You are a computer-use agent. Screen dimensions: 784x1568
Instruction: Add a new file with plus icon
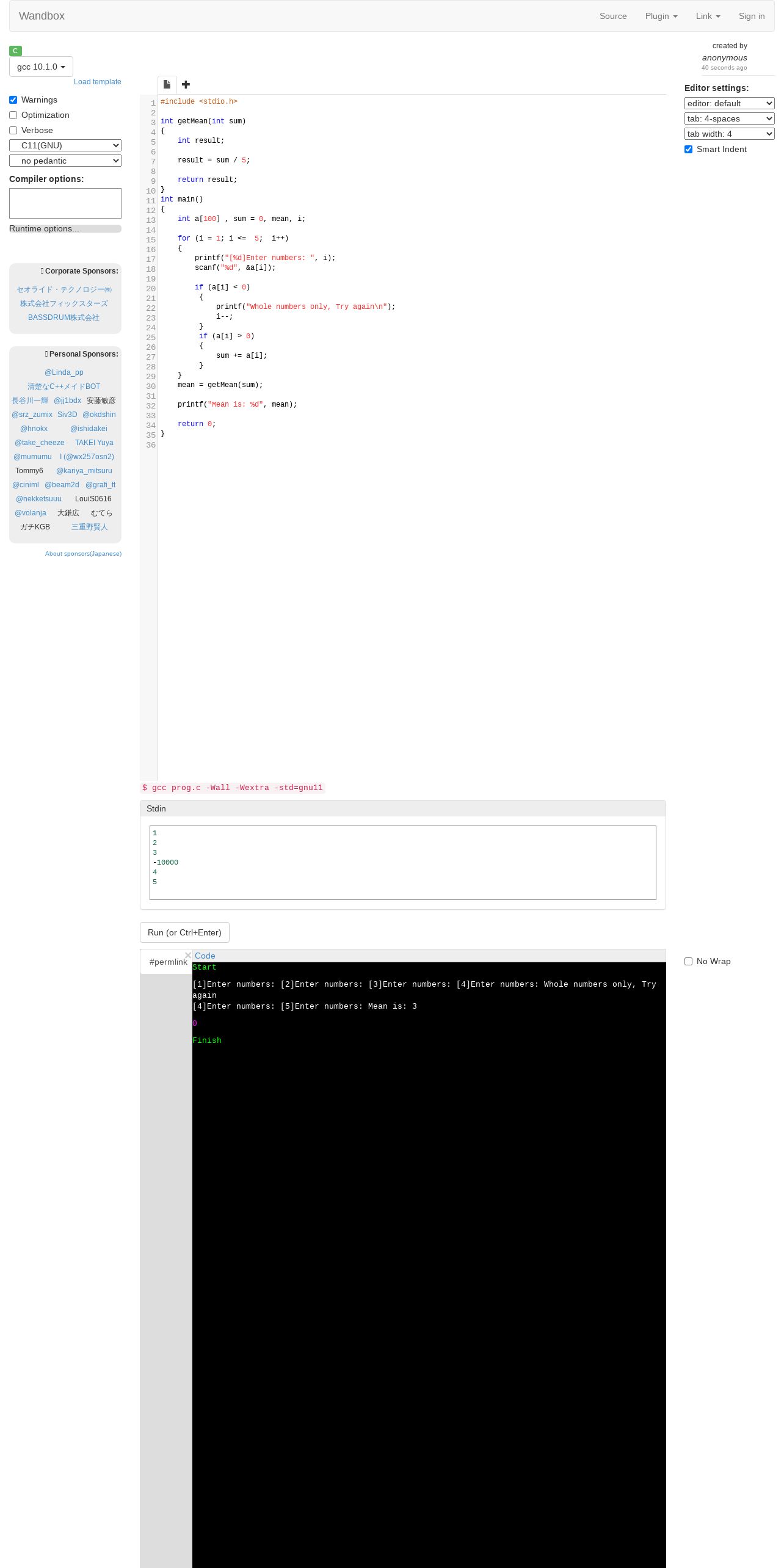pyautogui.click(x=186, y=84)
